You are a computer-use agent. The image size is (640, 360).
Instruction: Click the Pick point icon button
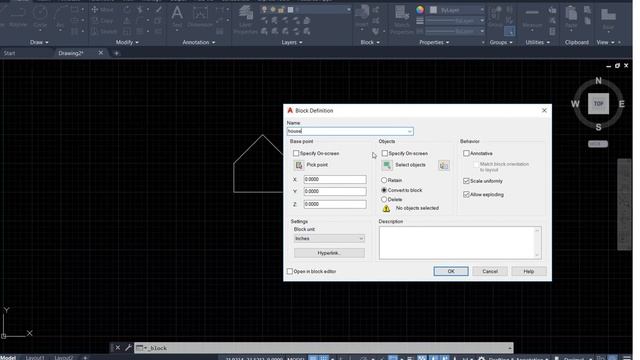coord(299,165)
